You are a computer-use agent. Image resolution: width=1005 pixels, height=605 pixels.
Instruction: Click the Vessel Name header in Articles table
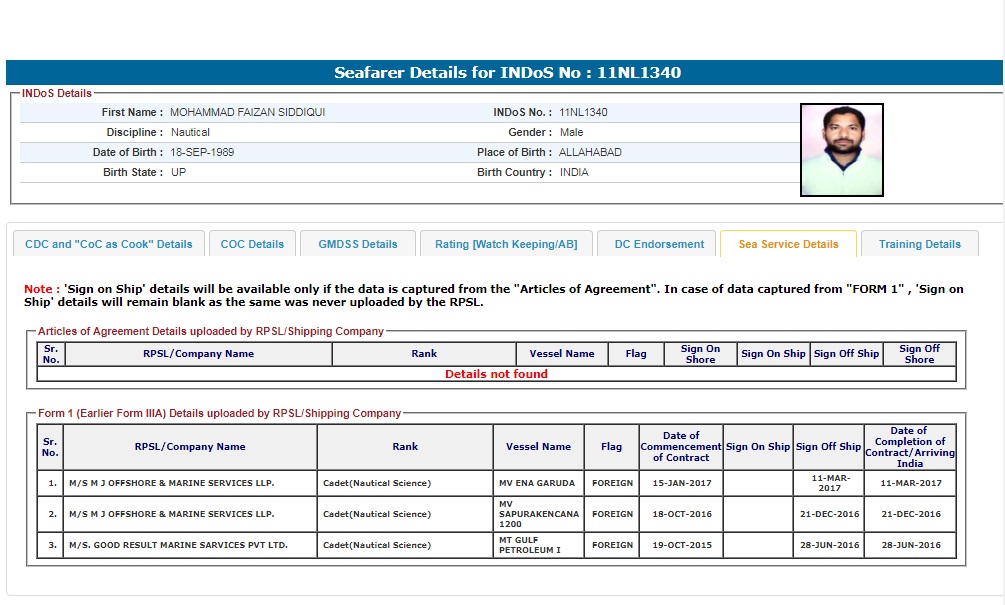pos(562,354)
